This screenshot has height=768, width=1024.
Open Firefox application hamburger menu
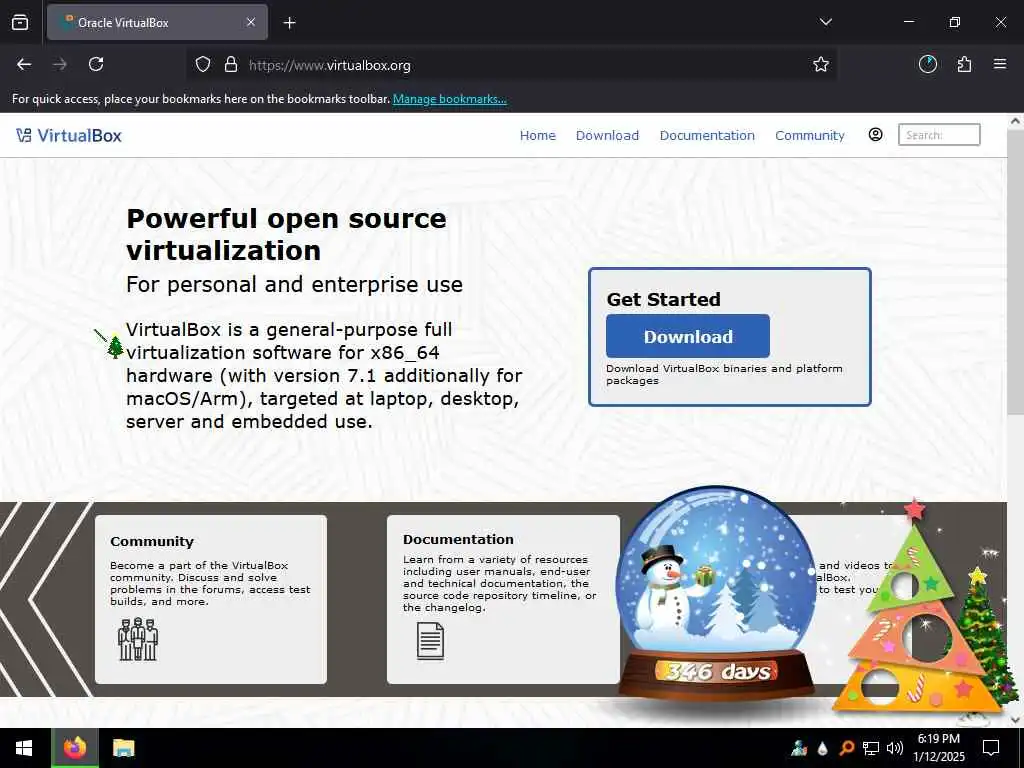pos(1000,64)
